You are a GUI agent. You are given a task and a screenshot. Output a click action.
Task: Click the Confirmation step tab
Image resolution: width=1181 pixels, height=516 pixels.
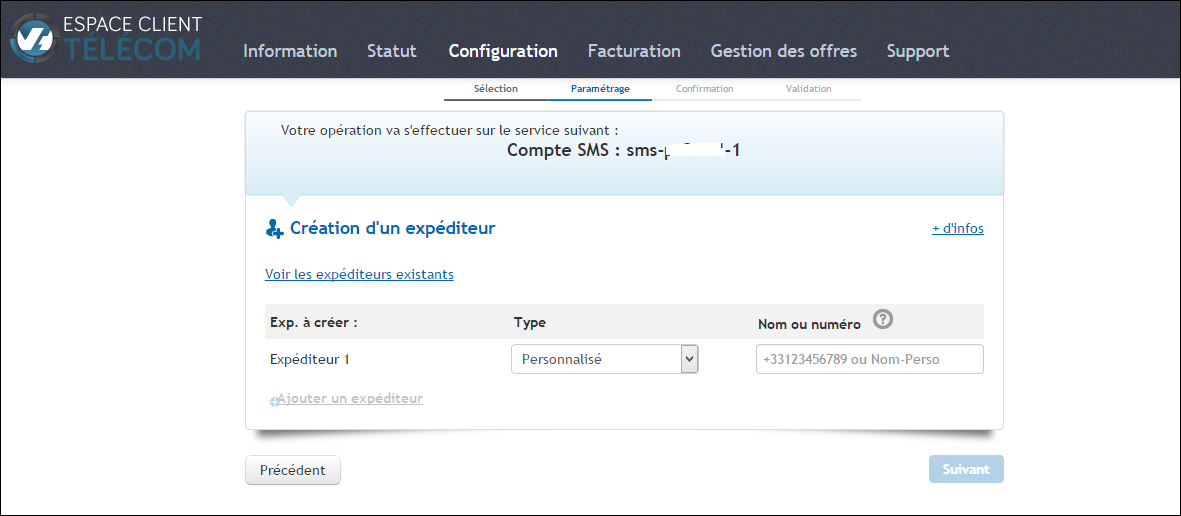coord(704,89)
